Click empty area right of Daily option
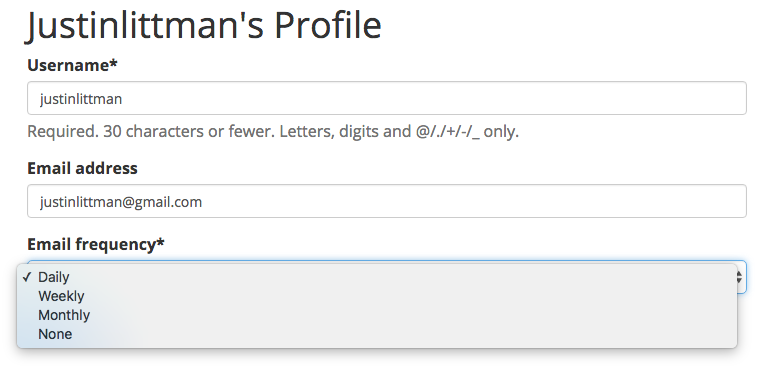The width and height of the screenshot is (774, 372). 402,277
